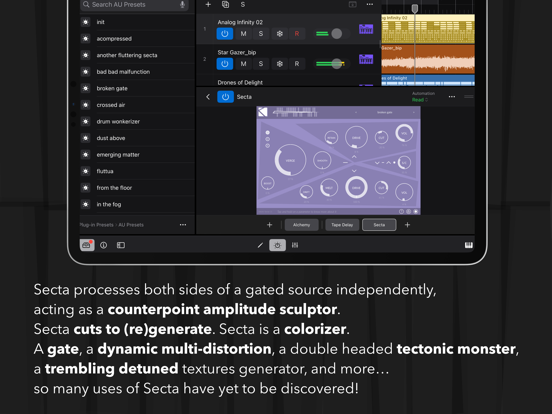552x414 pixels.
Task: Select the orange Star Gazer_bip audio region
Action: [x=428, y=59]
